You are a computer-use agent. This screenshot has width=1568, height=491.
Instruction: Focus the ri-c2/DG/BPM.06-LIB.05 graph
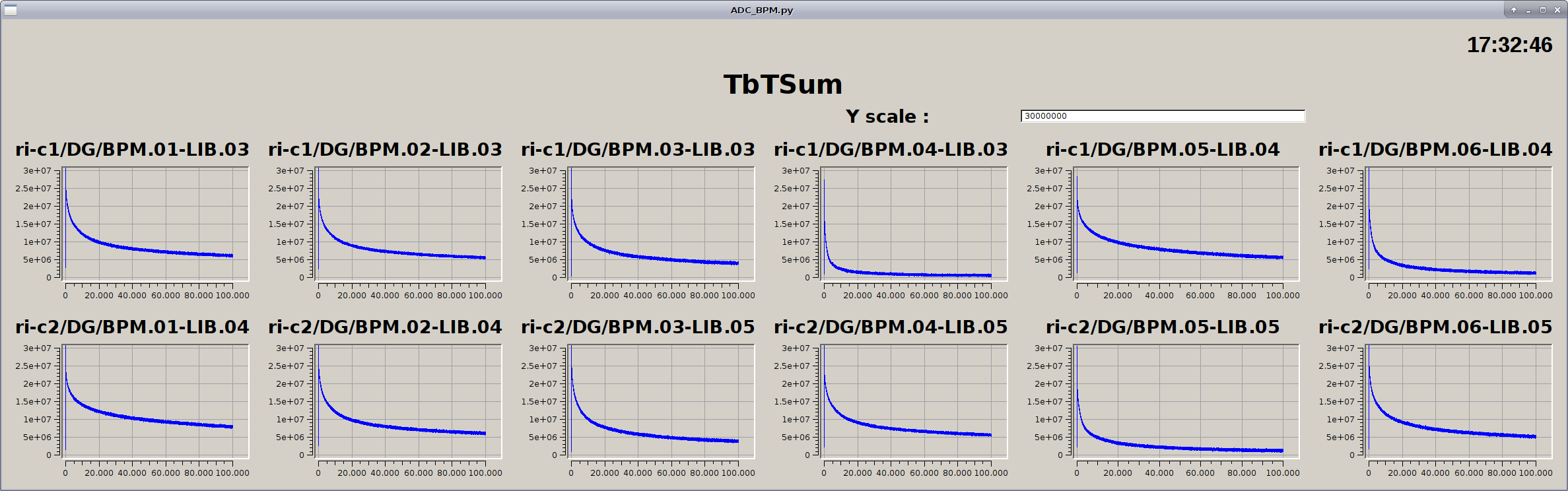coord(1458,401)
